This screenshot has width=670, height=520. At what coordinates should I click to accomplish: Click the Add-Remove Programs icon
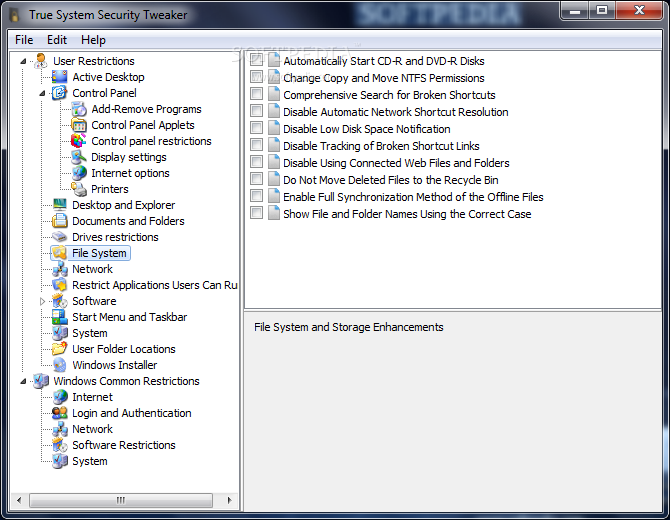[79, 109]
